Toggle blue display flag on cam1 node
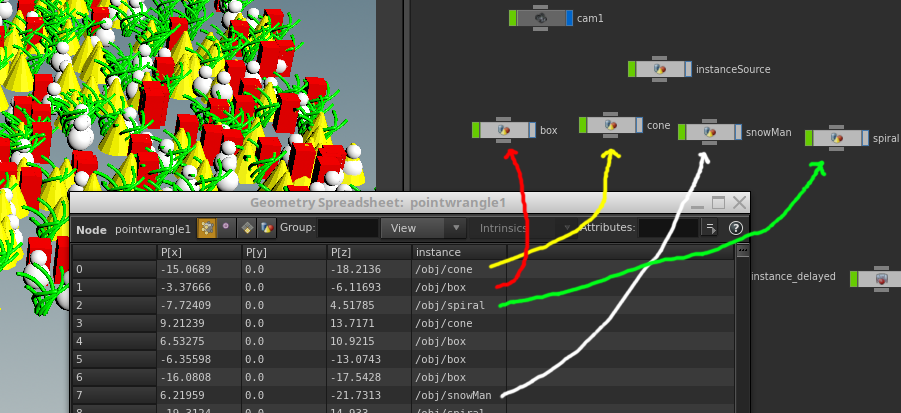Image resolution: width=901 pixels, height=413 pixels. [x=569, y=18]
